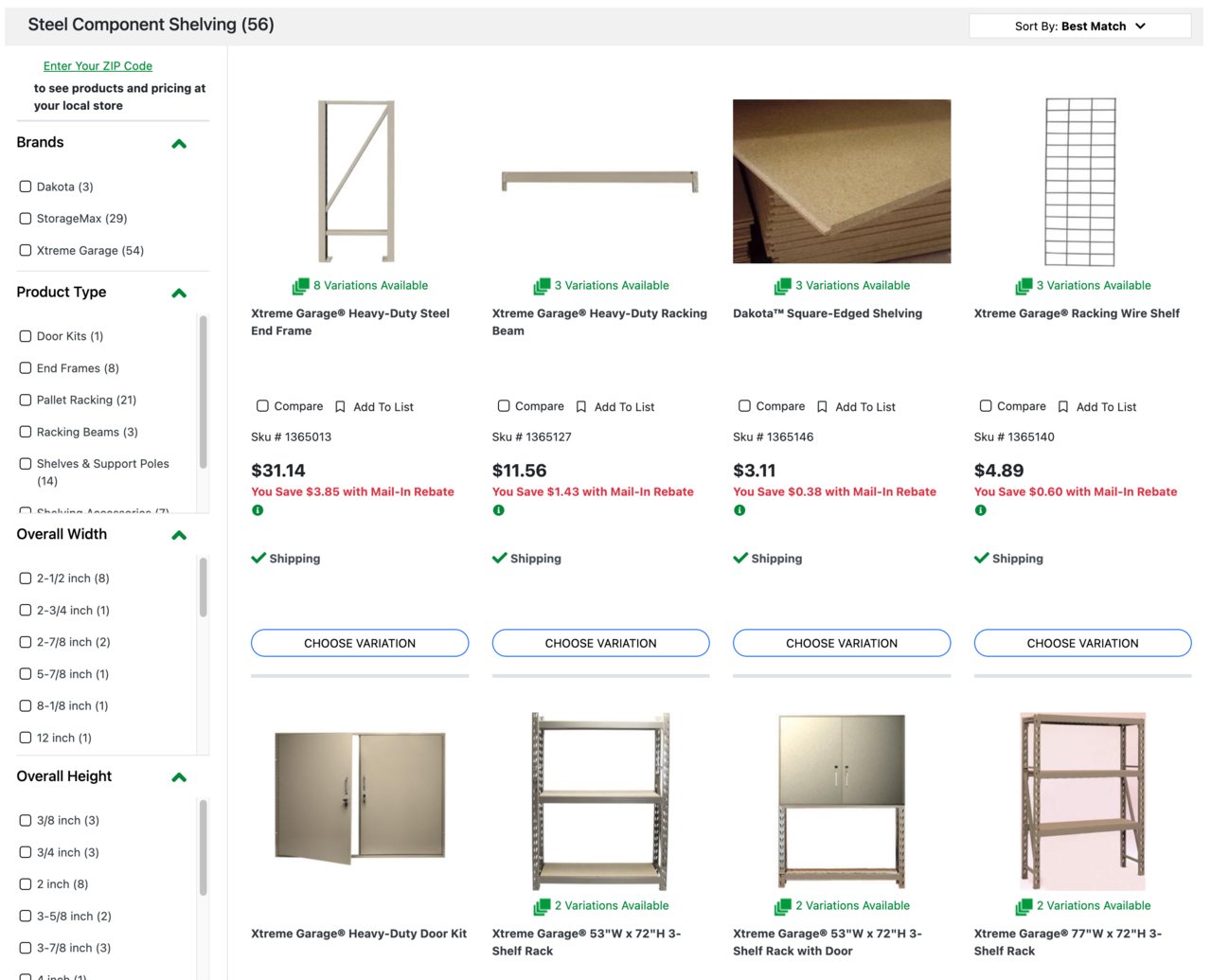This screenshot has width=1211, height=980.
Task: Open Steel End Frame product image
Action: tap(358, 181)
